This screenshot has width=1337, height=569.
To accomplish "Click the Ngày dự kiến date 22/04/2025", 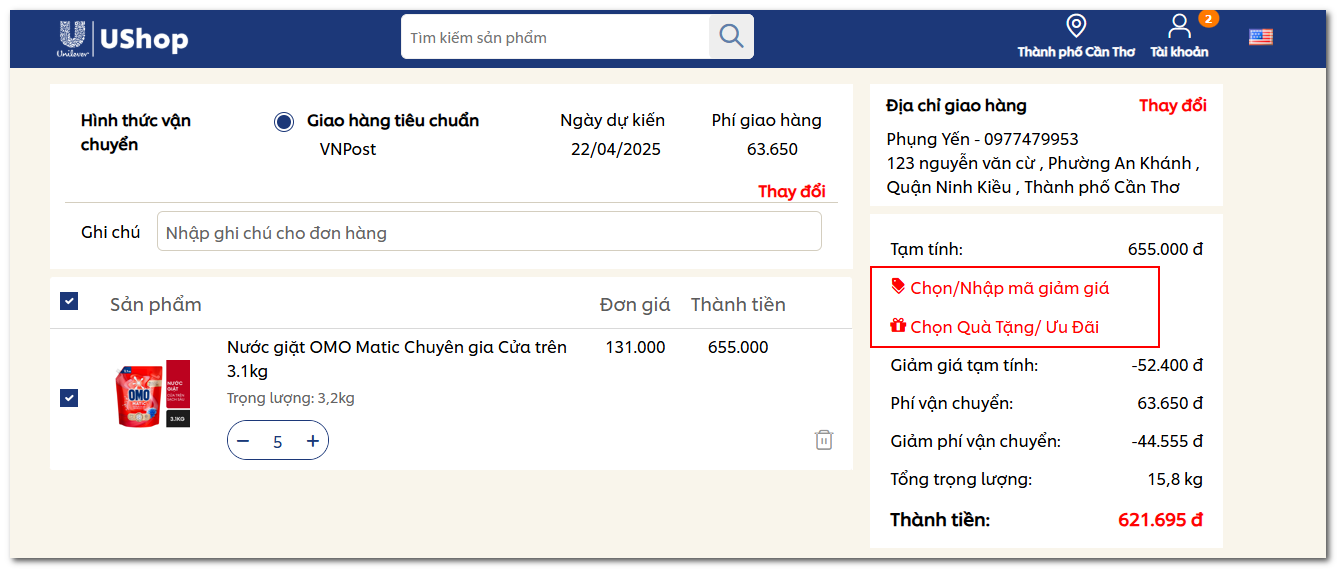I will [x=616, y=150].
